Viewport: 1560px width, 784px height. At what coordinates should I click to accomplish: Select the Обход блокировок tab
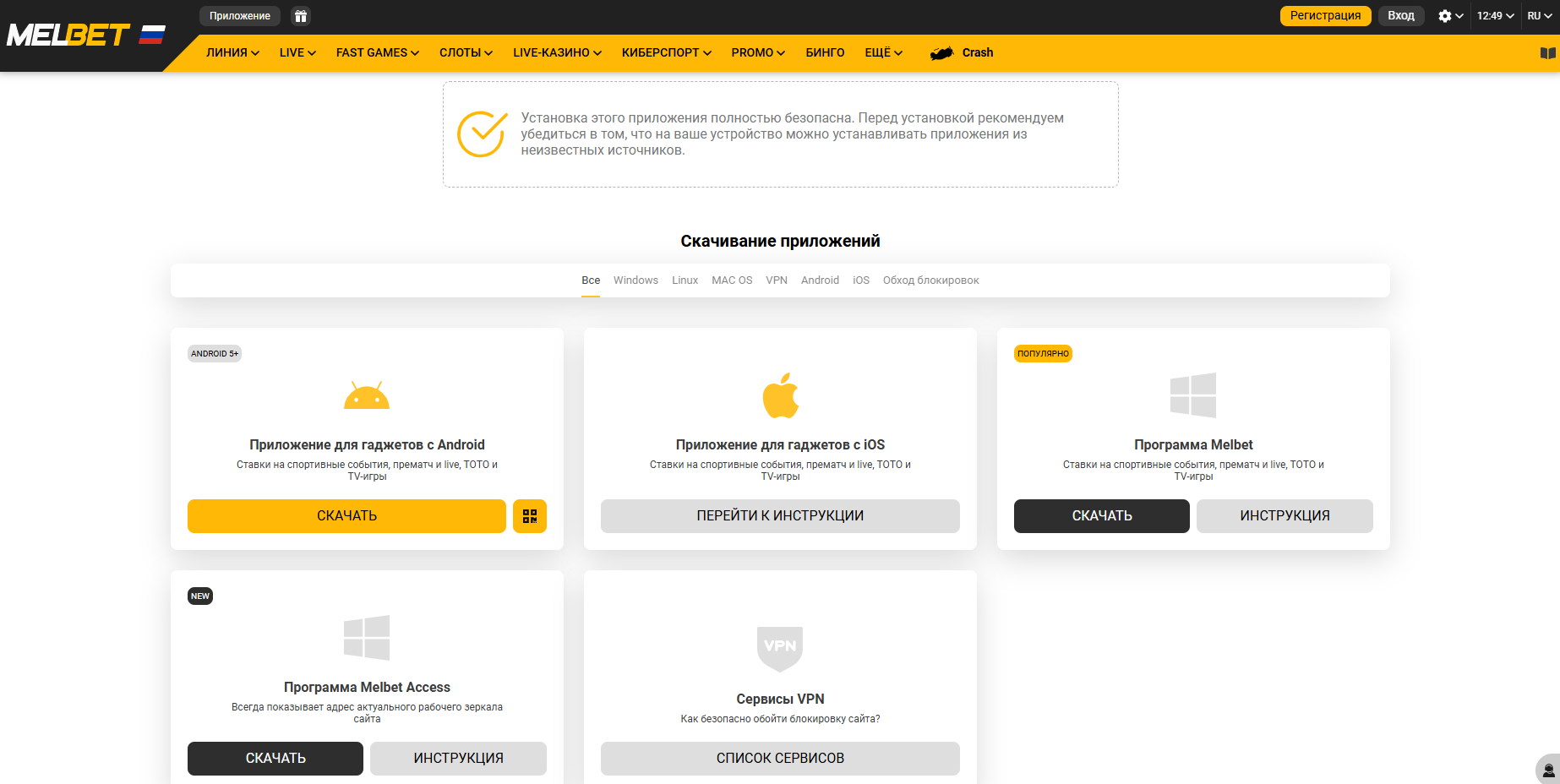[930, 280]
